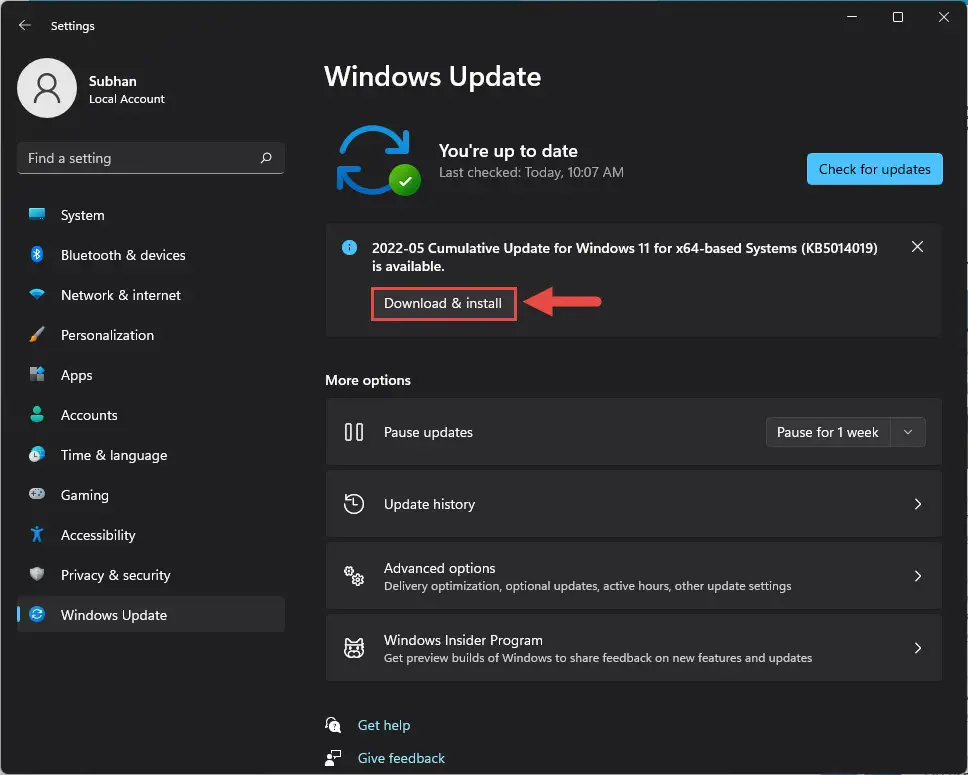This screenshot has width=968, height=775.
Task: Click the Accounts person icon
Action: tap(37, 414)
